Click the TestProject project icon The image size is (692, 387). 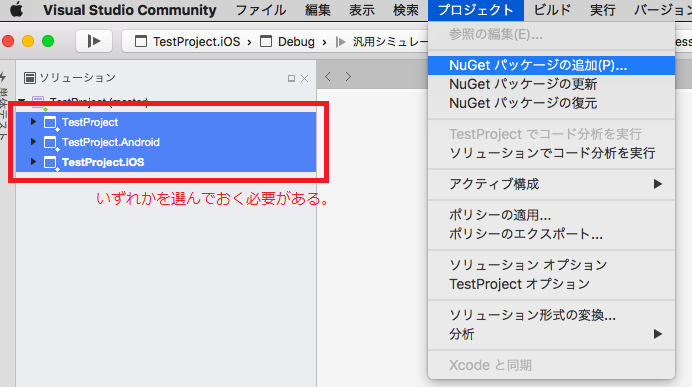[50, 123]
